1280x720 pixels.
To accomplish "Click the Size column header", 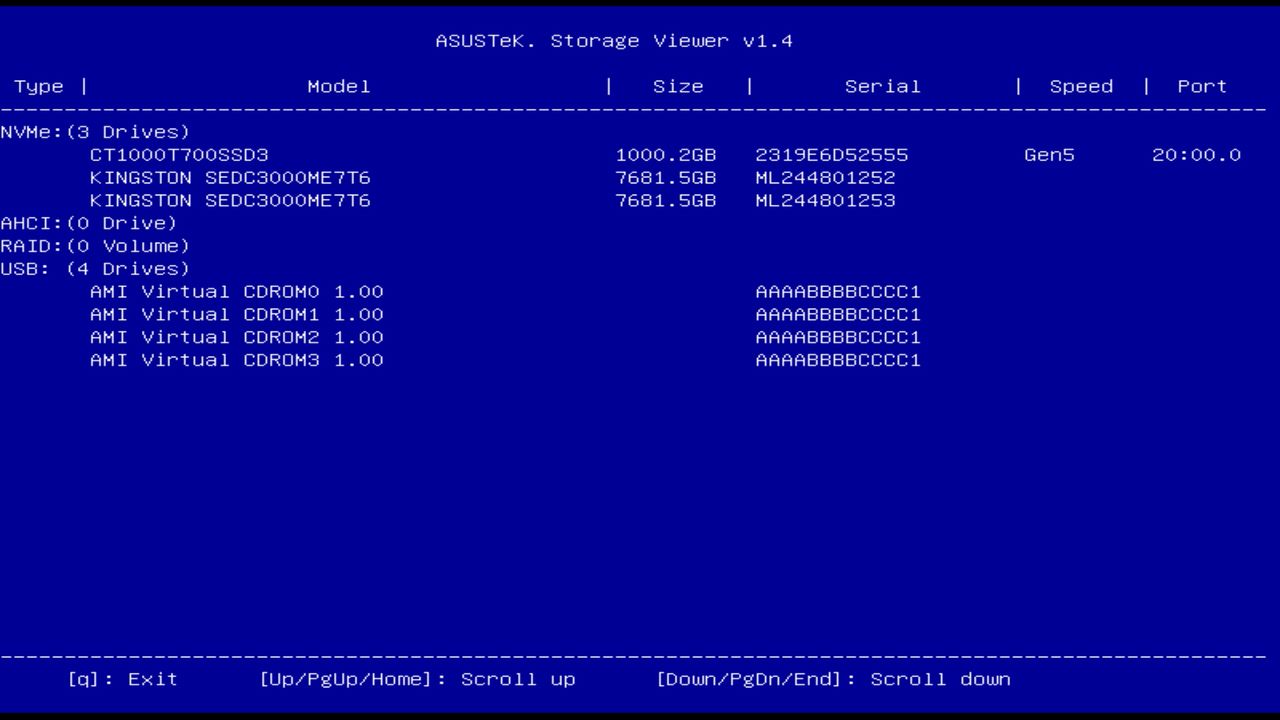I will coord(678,86).
